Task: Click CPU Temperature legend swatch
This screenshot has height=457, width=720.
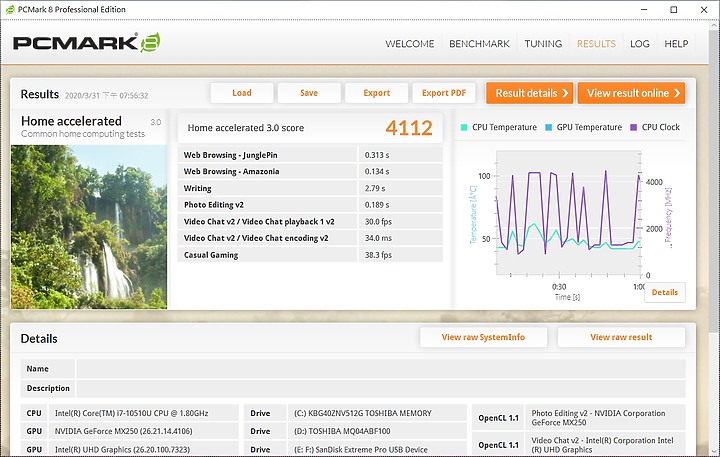Action: [464, 127]
